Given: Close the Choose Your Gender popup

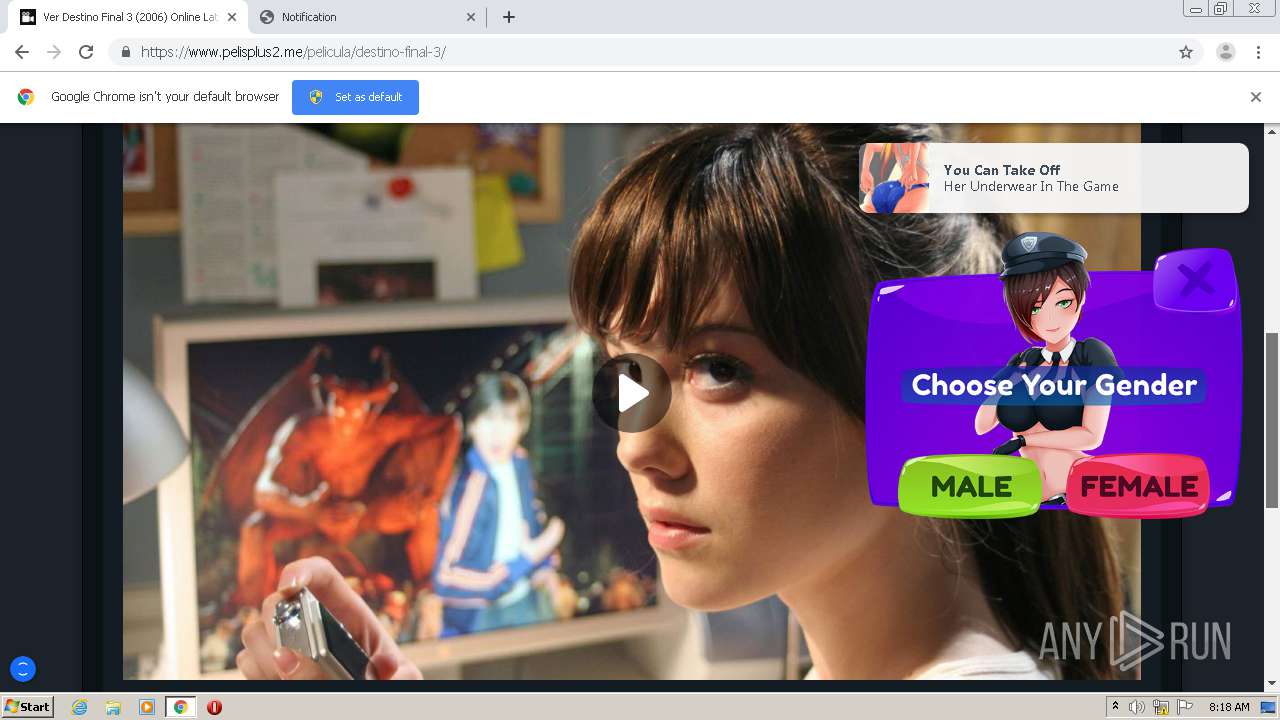Looking at the screenshot, I should point(1195,280).
